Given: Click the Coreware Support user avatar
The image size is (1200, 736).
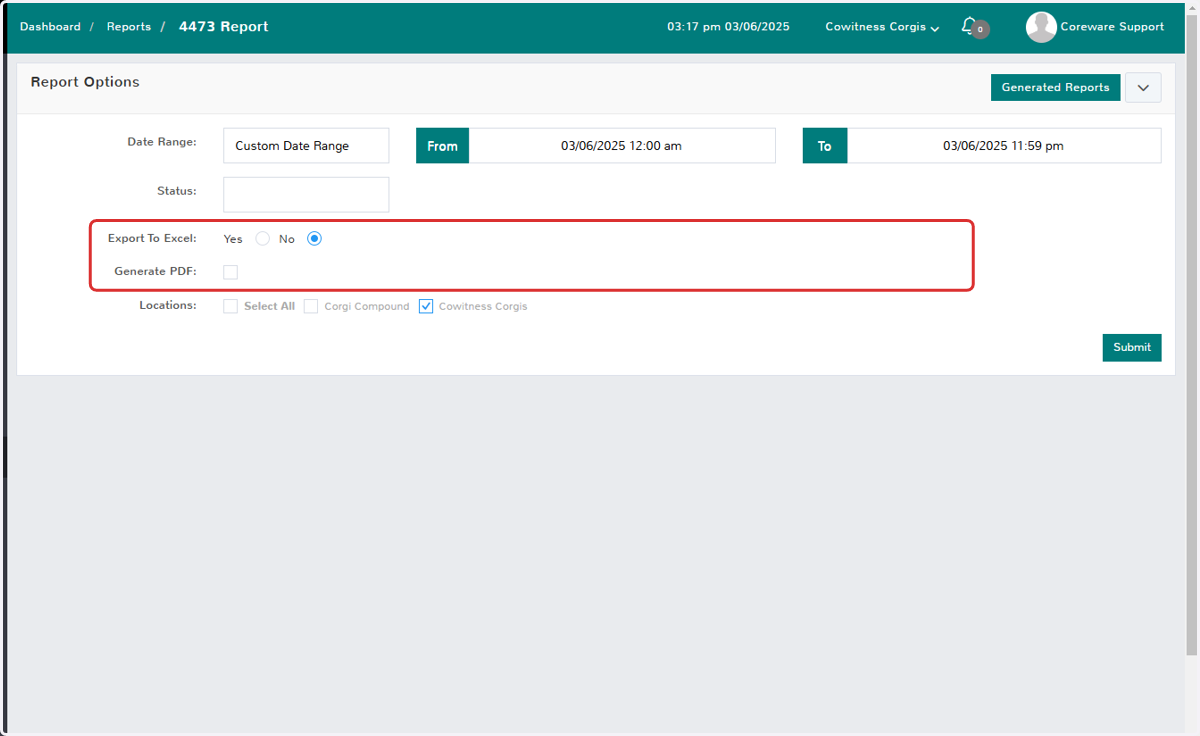Looking at the screenshot, I should (1041, 27).
